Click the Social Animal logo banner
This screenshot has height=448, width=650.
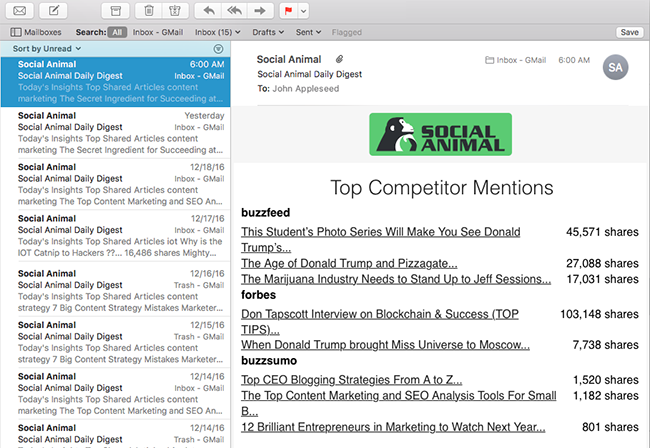point(440,134)
